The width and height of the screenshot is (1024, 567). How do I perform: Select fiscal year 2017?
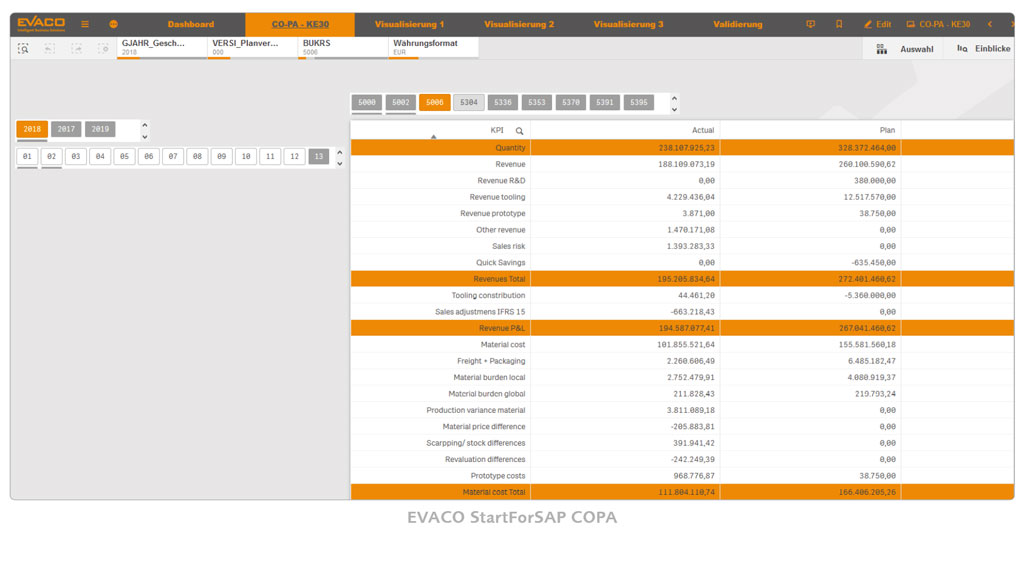(x=66, y=129)
